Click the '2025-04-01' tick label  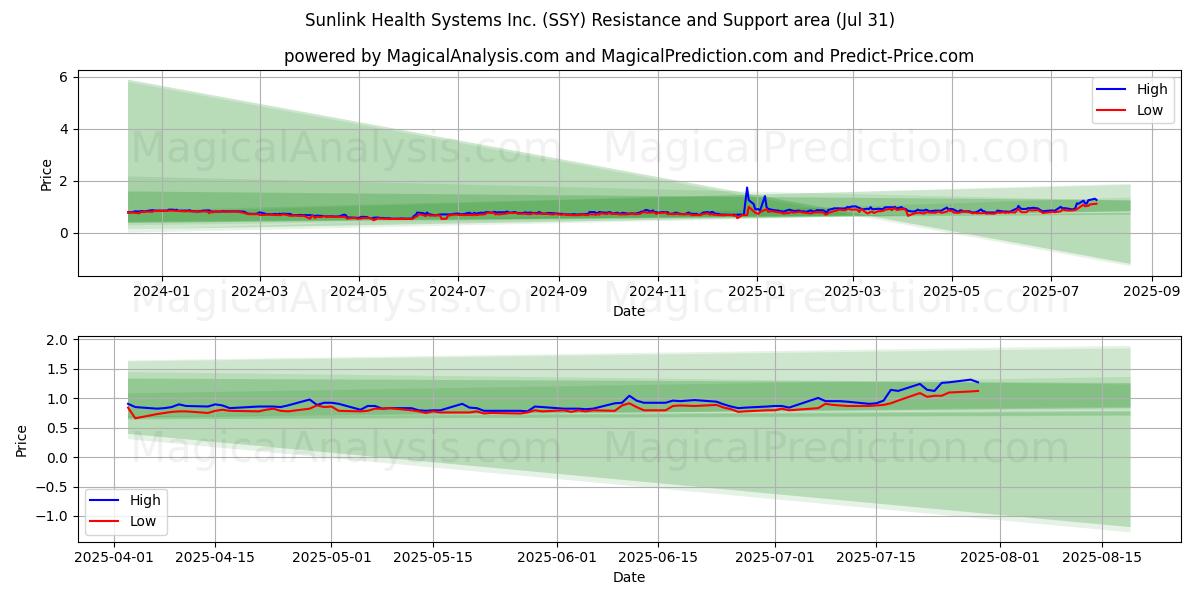(x=113, y=557)
